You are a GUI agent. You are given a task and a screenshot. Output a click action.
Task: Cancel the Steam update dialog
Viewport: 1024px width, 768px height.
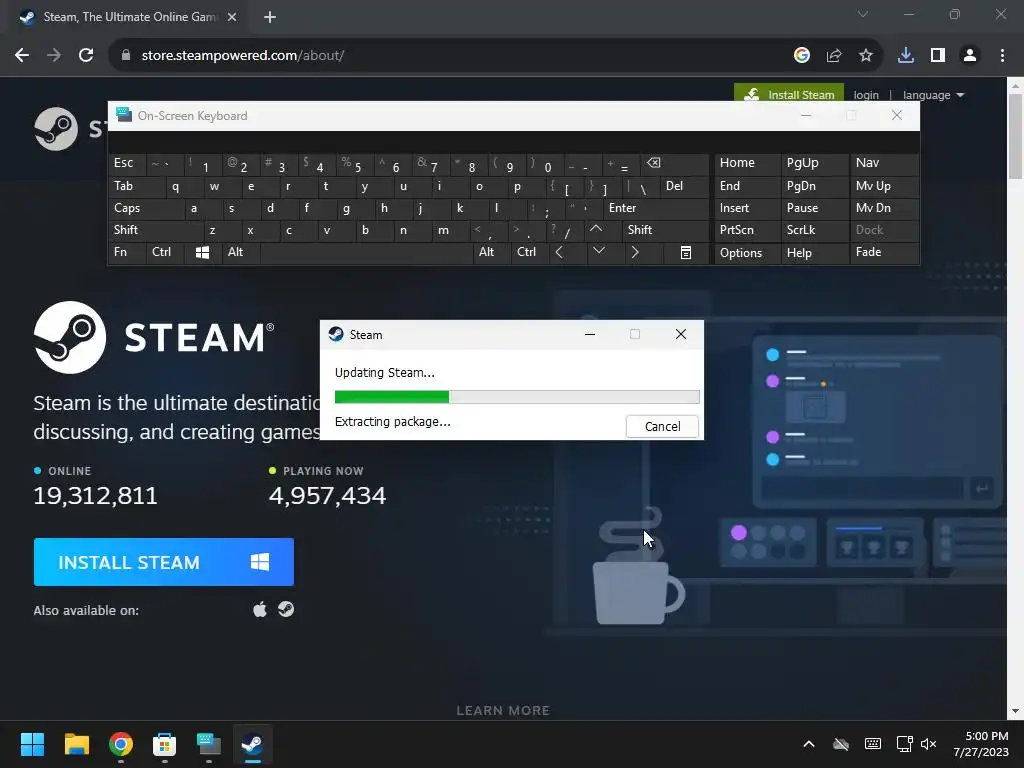(662, 426)
